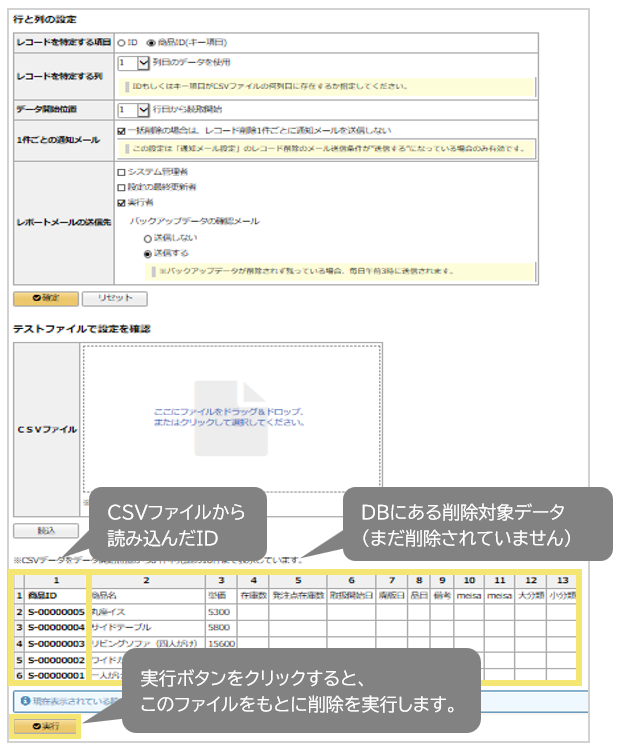Select the ID radio button

(x=121, y=43)
